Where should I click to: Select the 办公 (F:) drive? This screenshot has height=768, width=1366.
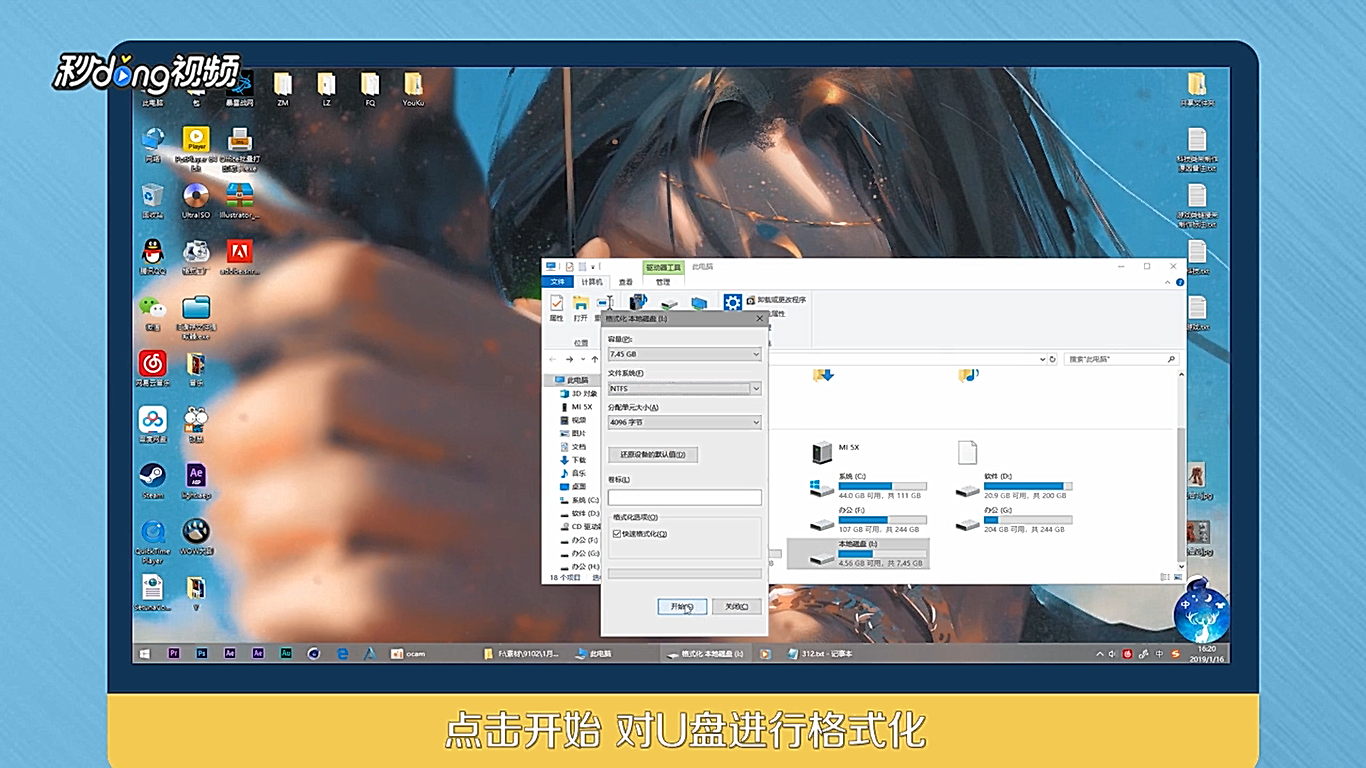tap(868, 521)
